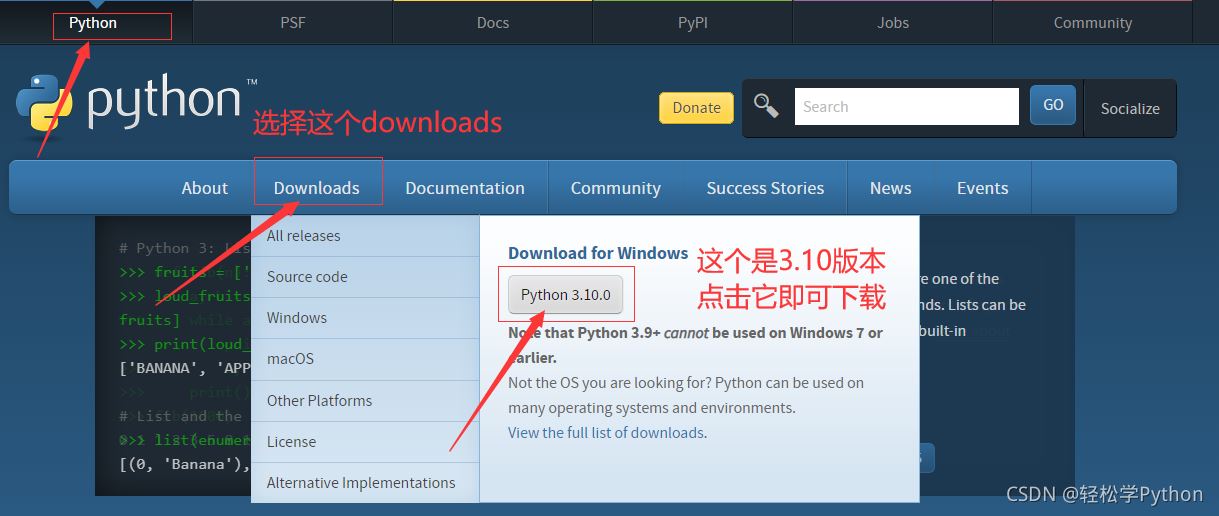Click the Python 3.10.0 download button

pos(565,295)
